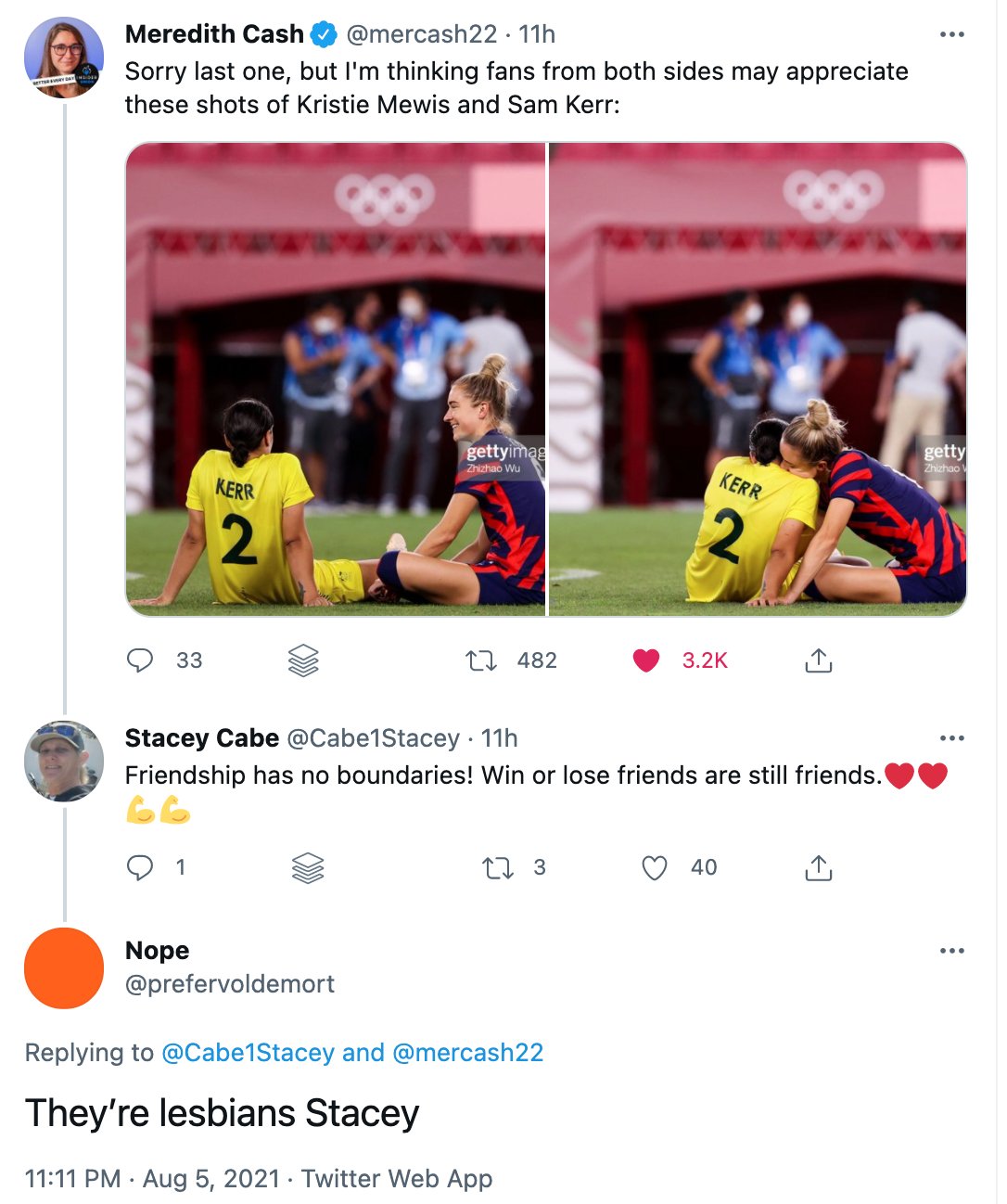
Task: Click the layers icon under Stacey's tweet
Action: tap(307, 867)
